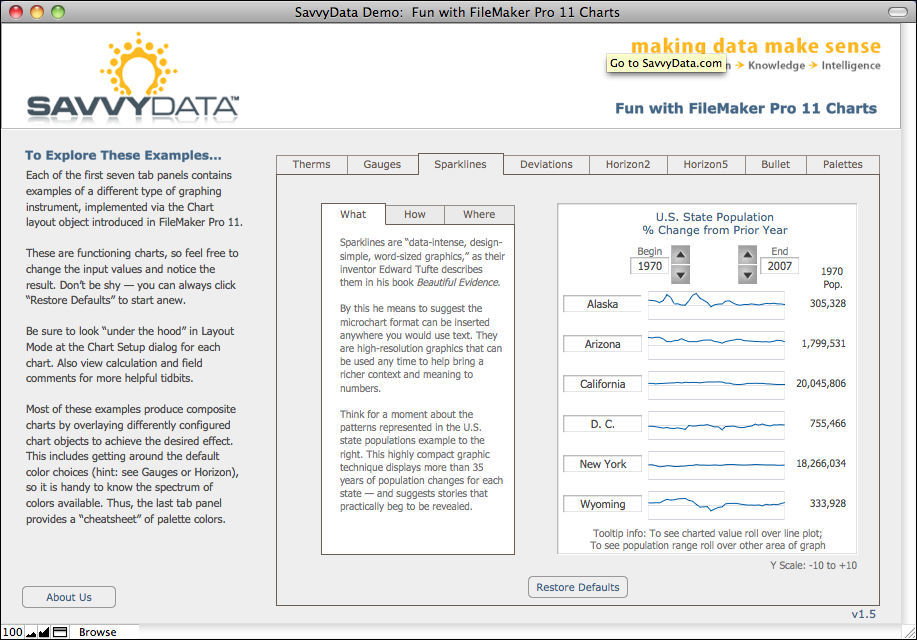Decrease the End year with down arrow
917x640 pixels.
[747, 274]
